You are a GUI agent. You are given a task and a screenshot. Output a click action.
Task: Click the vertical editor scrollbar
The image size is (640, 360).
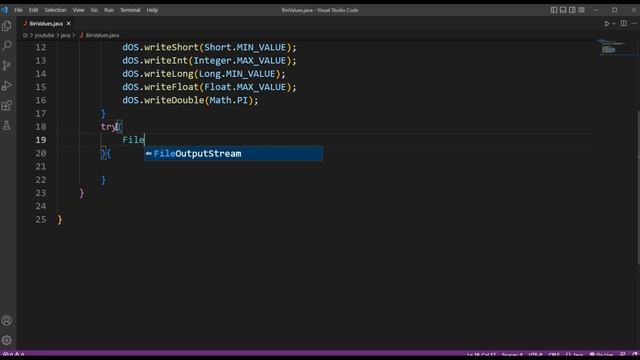tap(638, 188)
